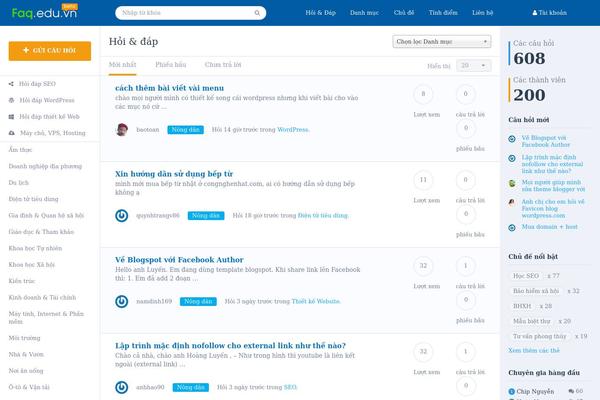The width and height of the screenshot is (600, 400).
Task: Select Doanh nghiệp địa phương category
Action: click(45, 166)
